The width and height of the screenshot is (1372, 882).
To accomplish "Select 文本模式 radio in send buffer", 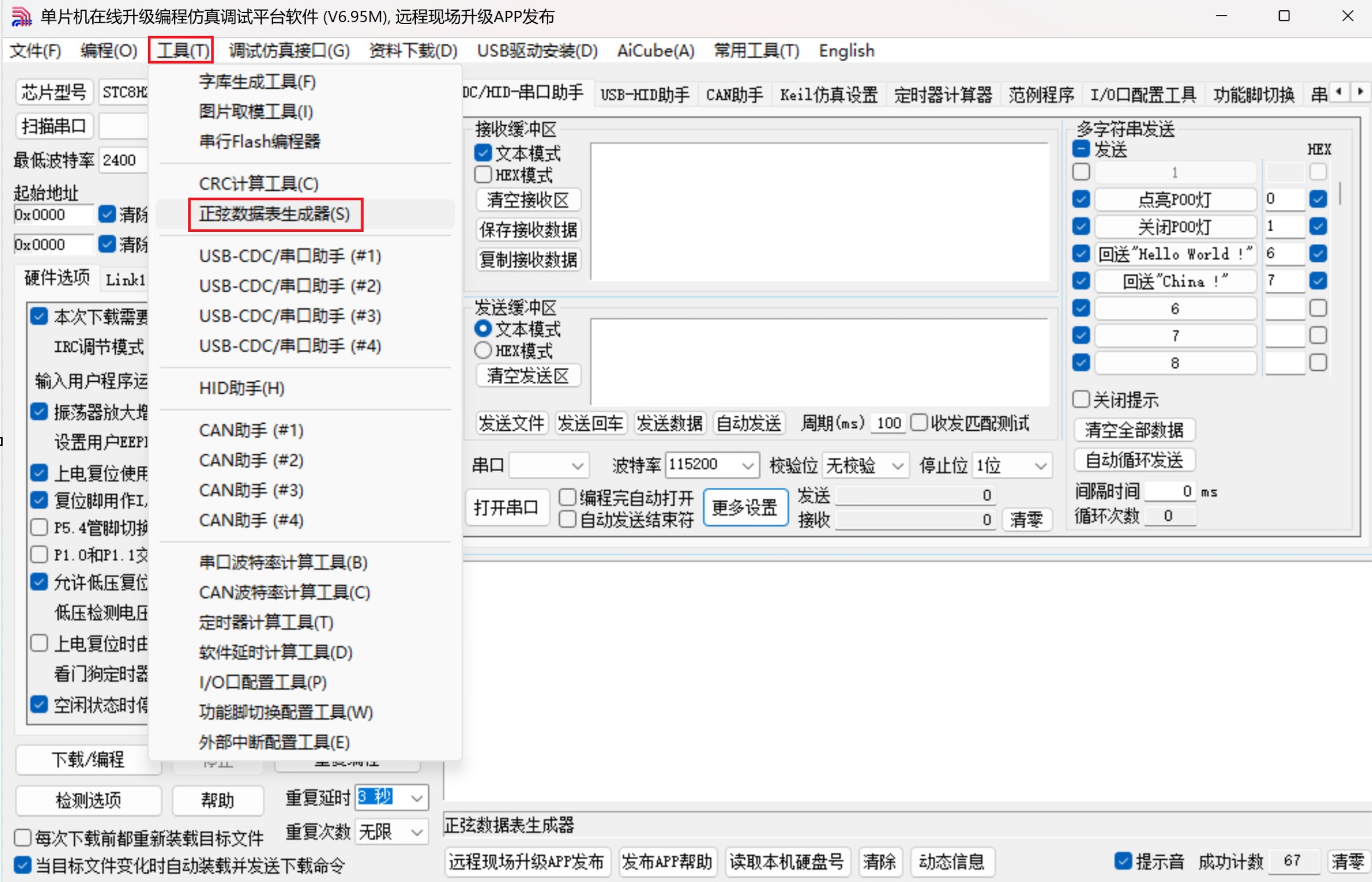I will [483, 328].
